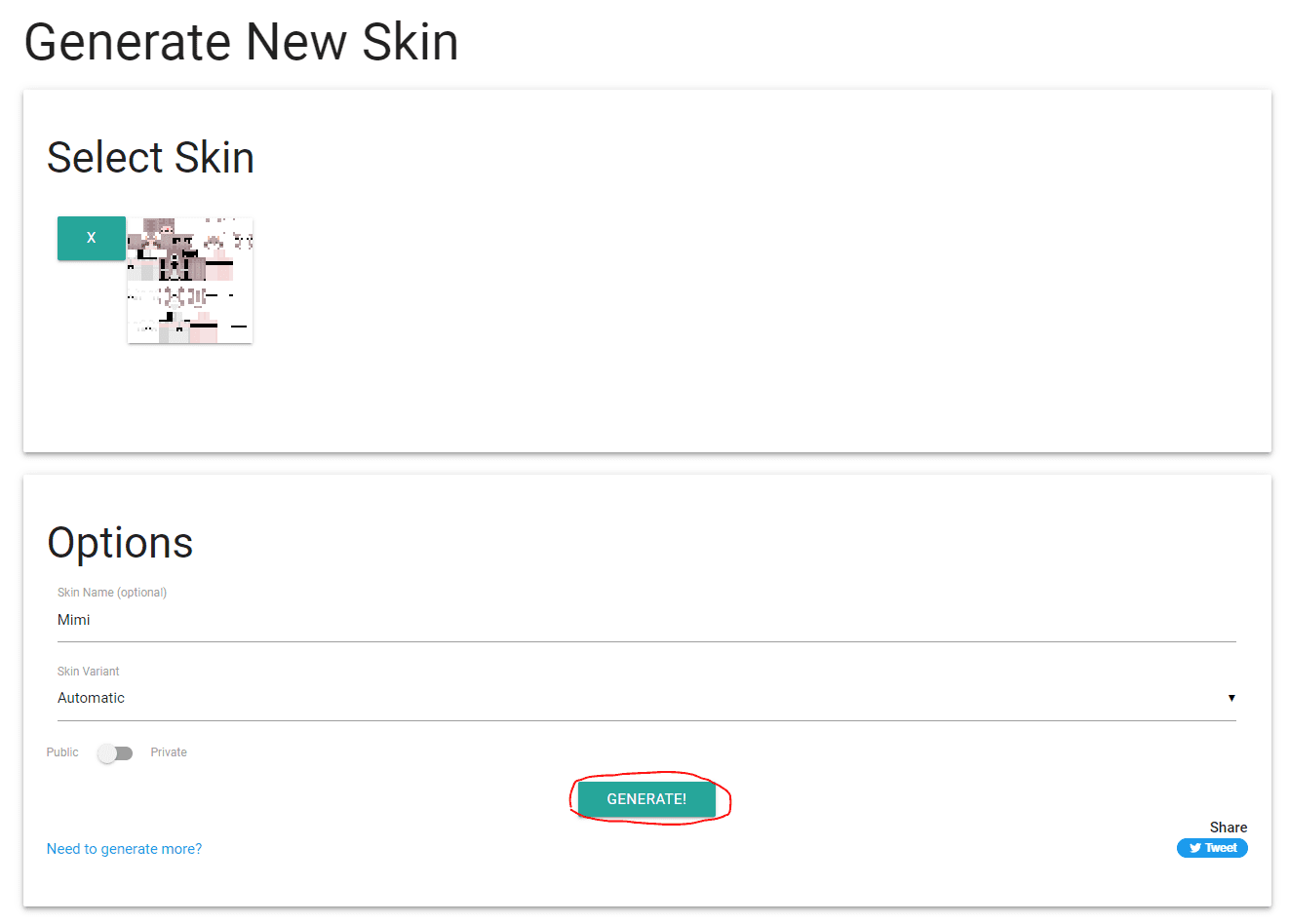Click the Generate New Skin page heading
1289x924 pixels.
[241, 43]
